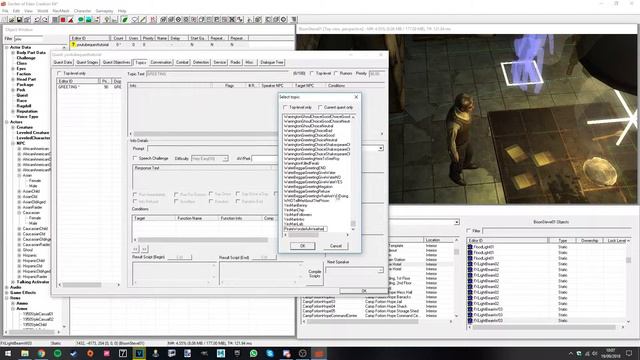
Task: Open the teal landscape editing toolbar icon
Action: click(x=89, y=20)
